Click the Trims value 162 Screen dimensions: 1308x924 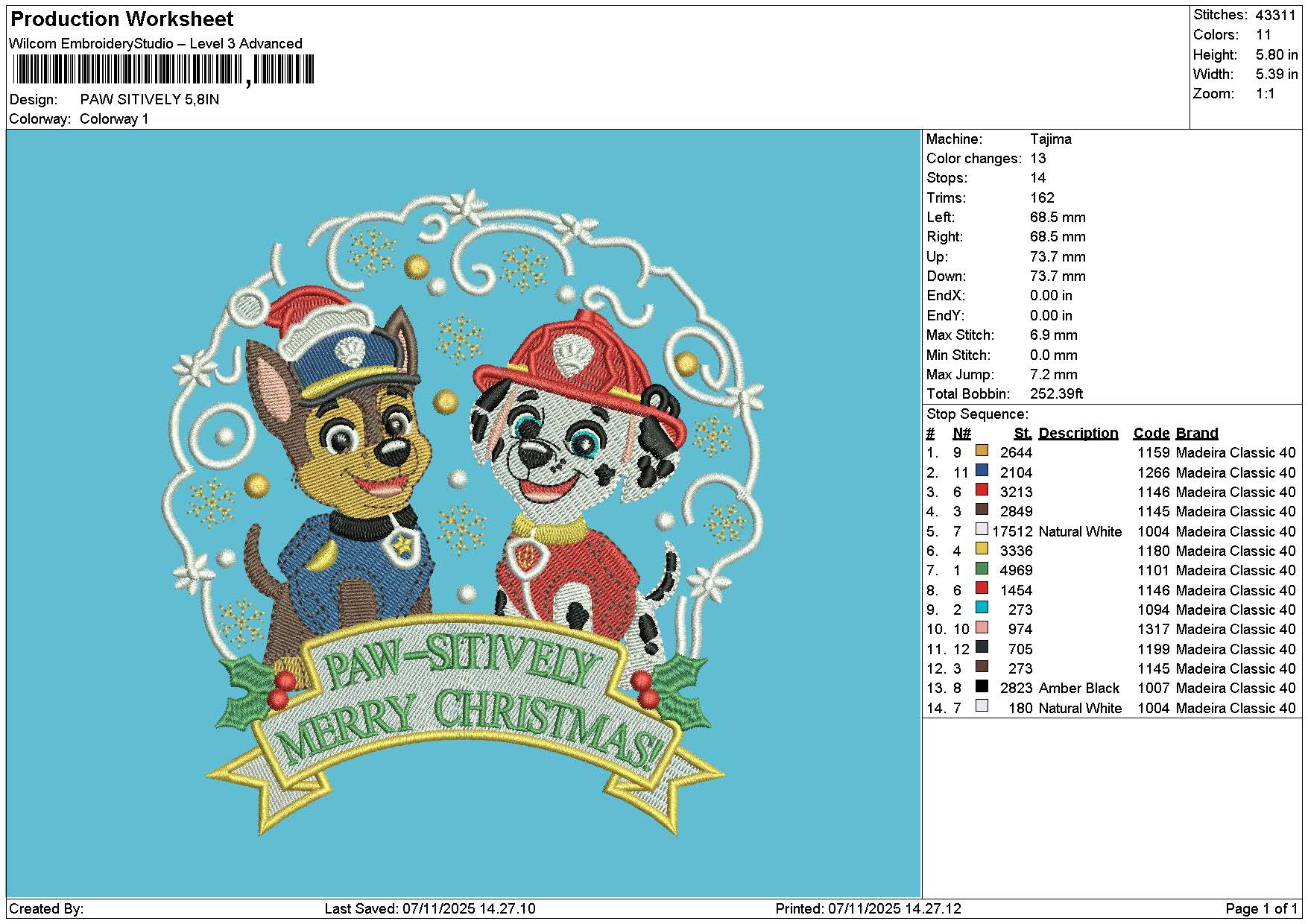pyautogui.click(x=1042, y=198)
